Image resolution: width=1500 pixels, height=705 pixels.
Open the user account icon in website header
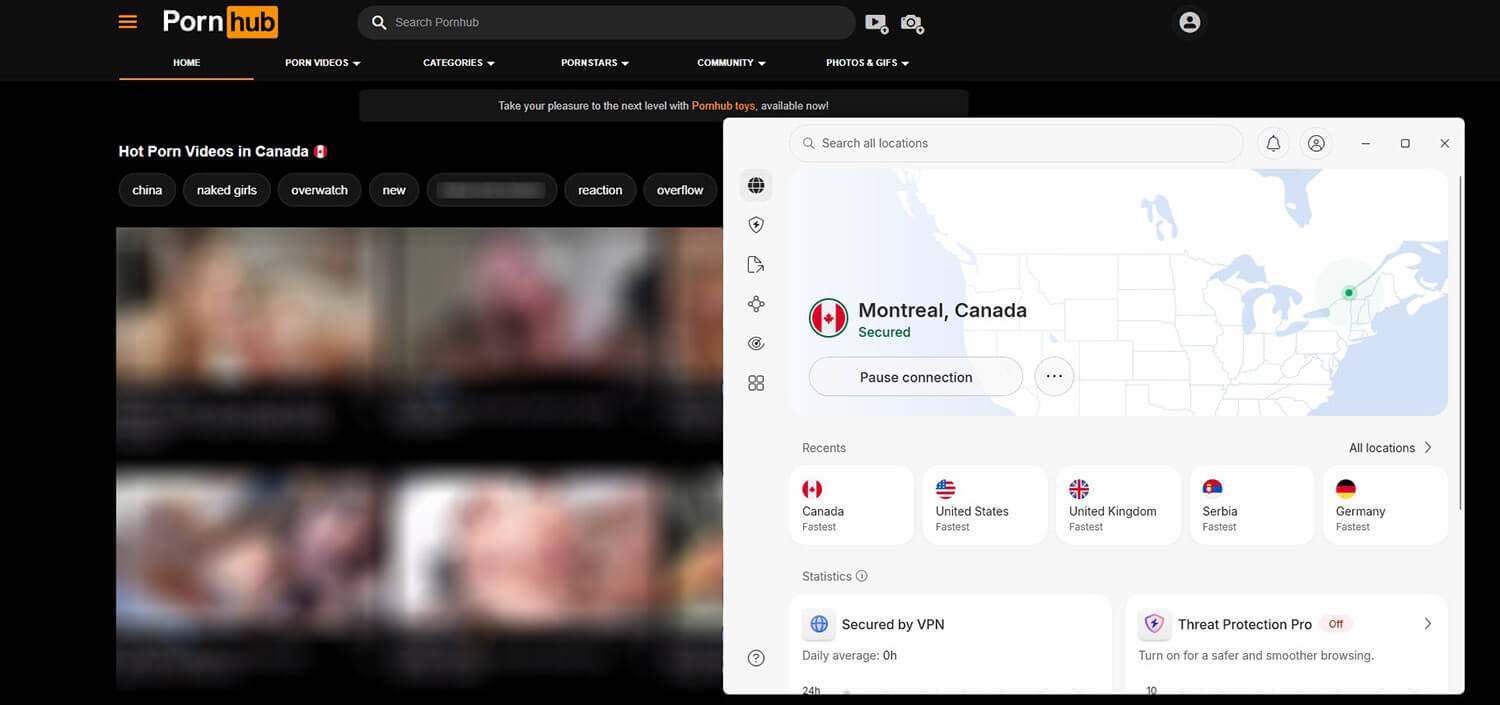coord(1189,22)
